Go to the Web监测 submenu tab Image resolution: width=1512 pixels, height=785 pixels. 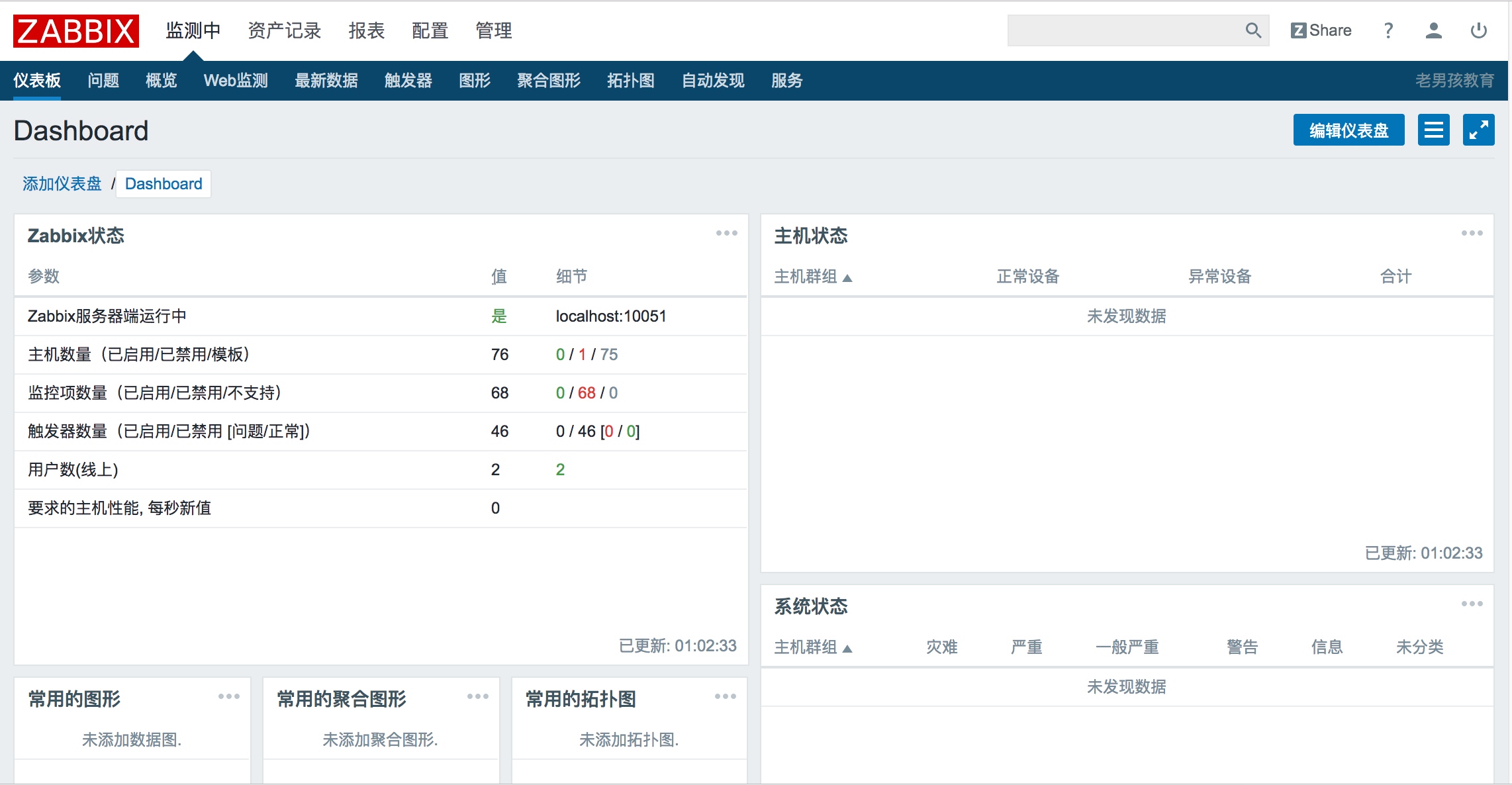(x=236, y=81)
